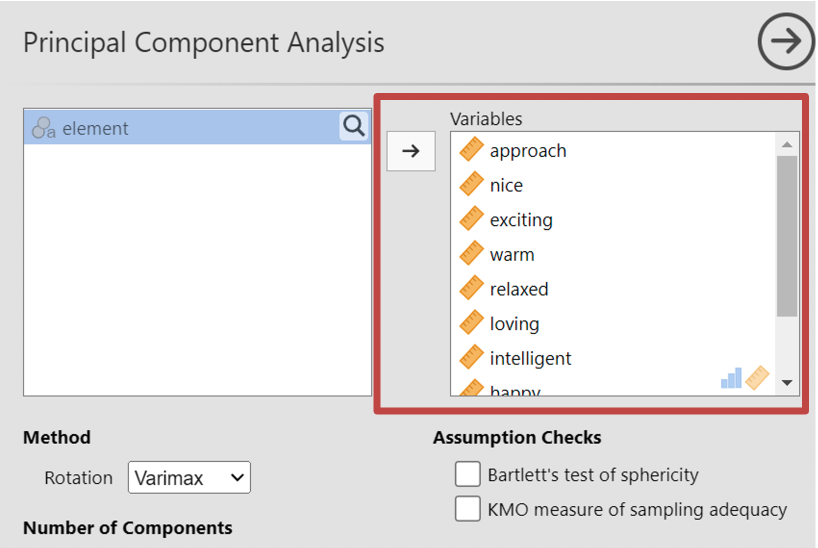818x548 pixels.
Task: Click the bar chart variable type icon
Action: 732,377
